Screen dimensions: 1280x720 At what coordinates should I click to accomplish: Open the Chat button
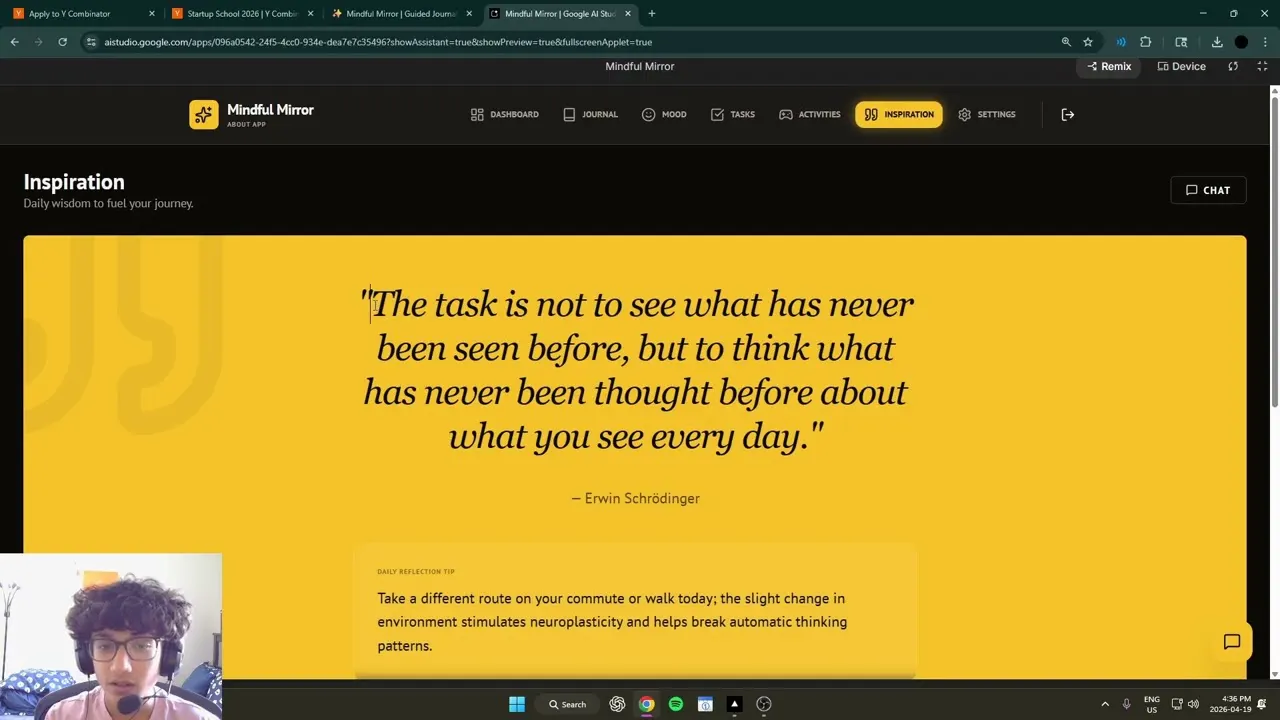[1208, 190]
